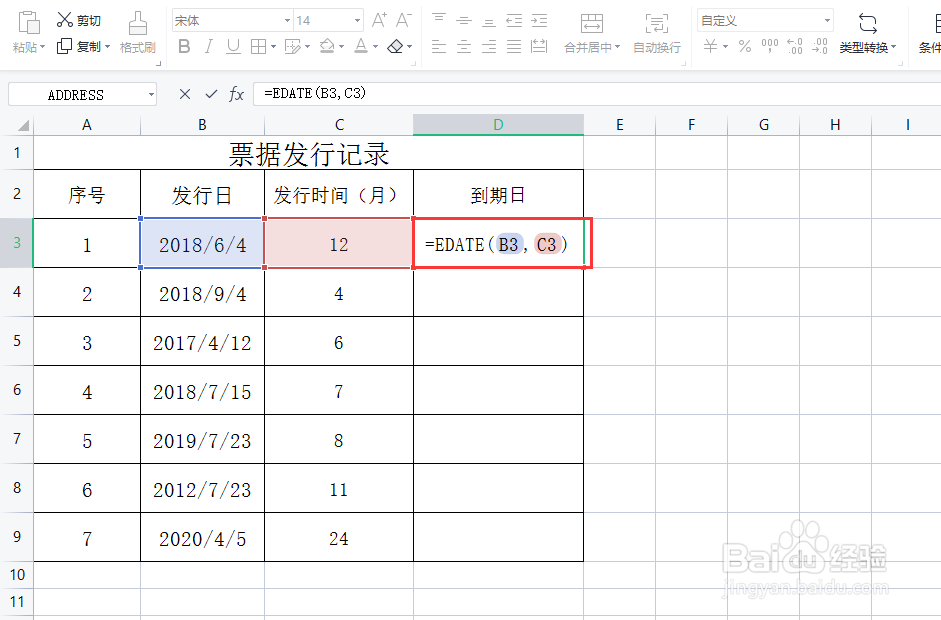Open number format 自定义 dropdown
Viewport: 941px width, 620px height.
(828, 20)
